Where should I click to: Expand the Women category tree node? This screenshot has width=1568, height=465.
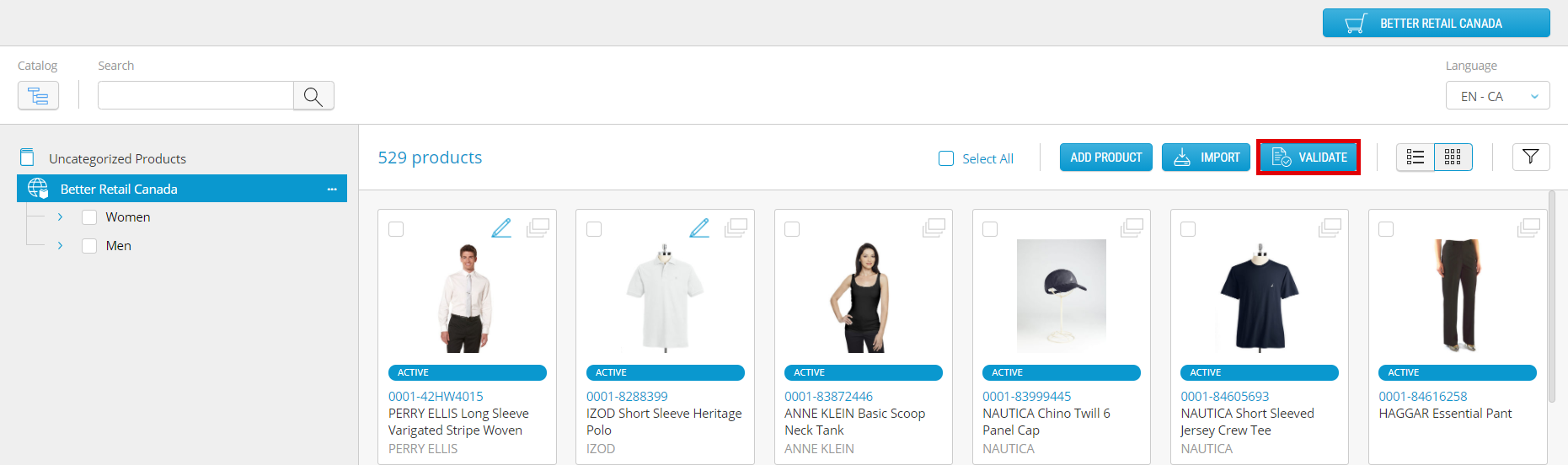[60, 217]
